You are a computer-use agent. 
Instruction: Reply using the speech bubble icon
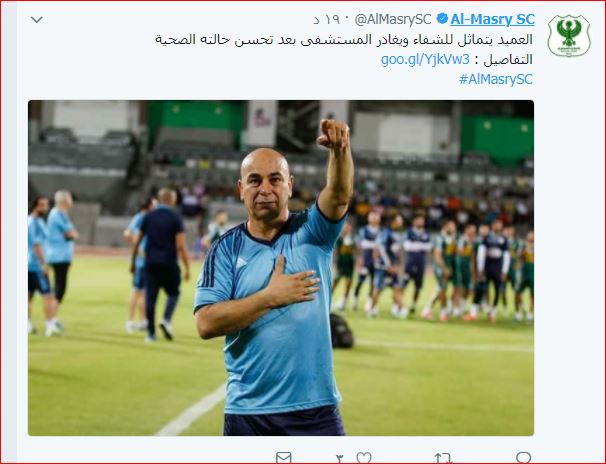tap(524, 457)
